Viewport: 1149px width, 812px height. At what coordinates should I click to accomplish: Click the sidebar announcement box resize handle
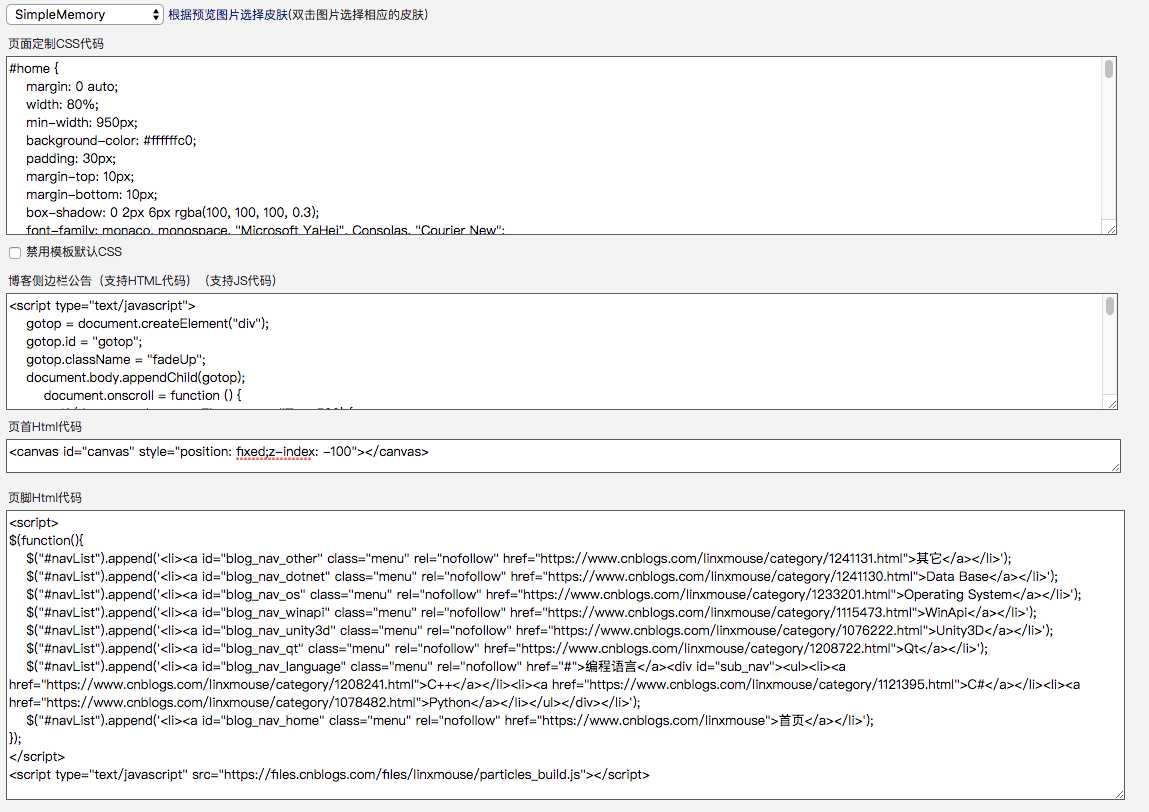(1110, 402)
